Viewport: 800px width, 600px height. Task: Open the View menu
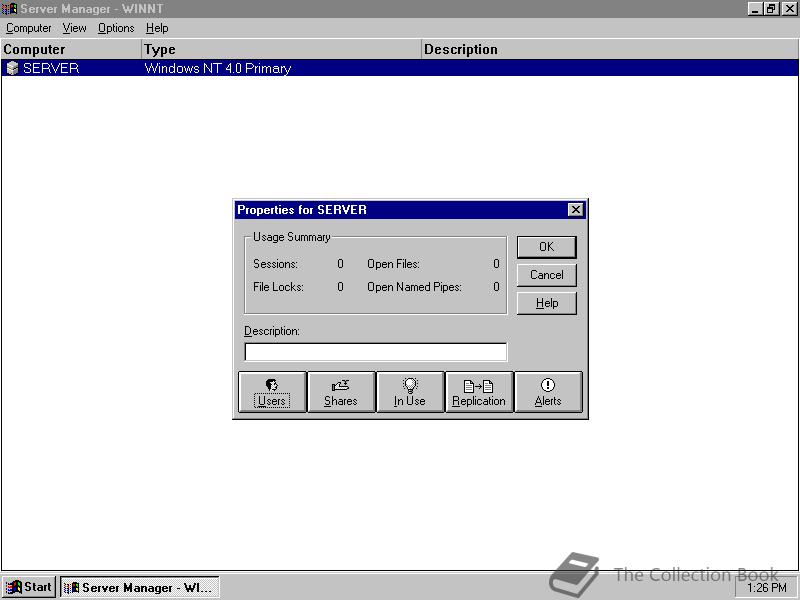pyautogui.click(x=74, y=28)
